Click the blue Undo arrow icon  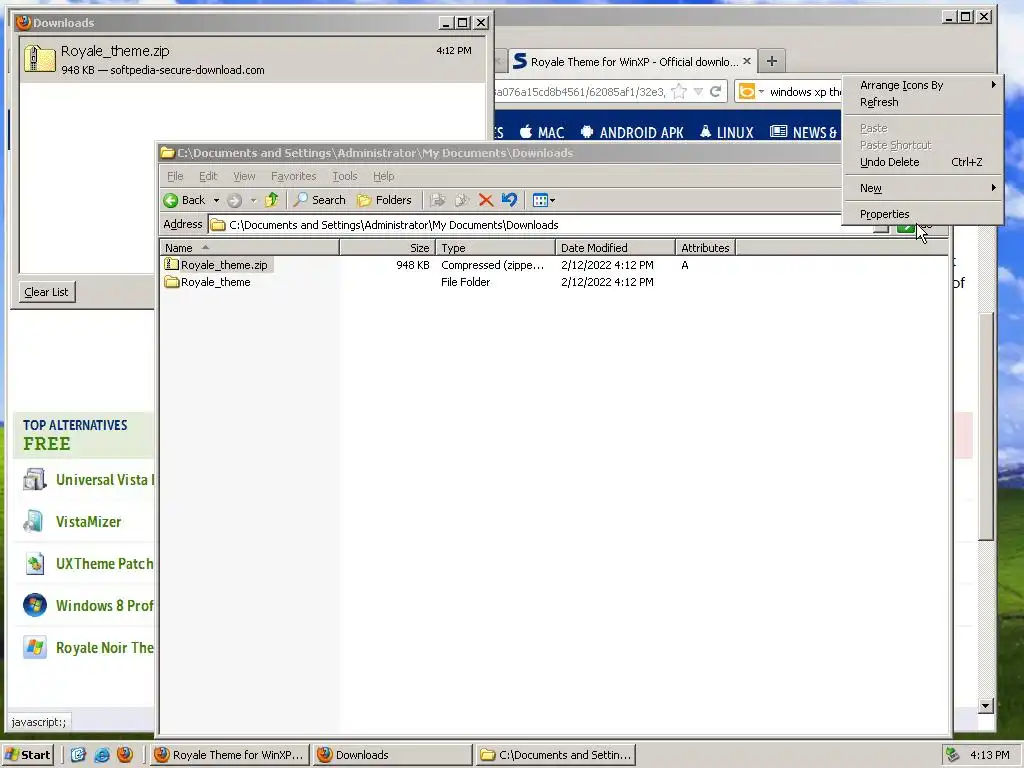pos(509,200)
